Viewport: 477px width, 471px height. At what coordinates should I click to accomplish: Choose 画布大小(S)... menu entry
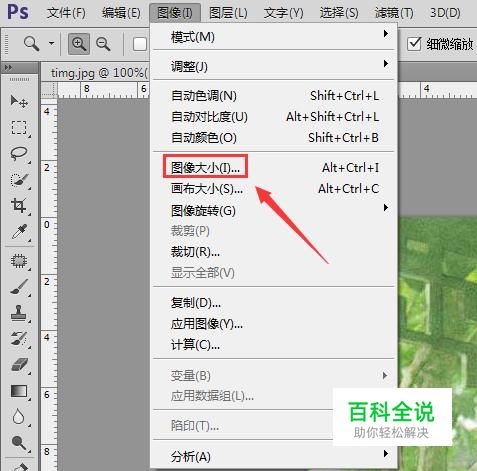pos(274,189)
